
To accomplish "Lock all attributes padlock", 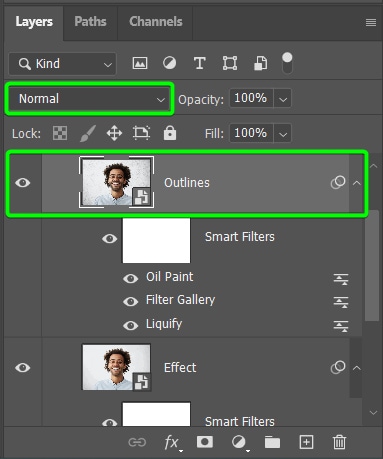I will tap(170, 133).
